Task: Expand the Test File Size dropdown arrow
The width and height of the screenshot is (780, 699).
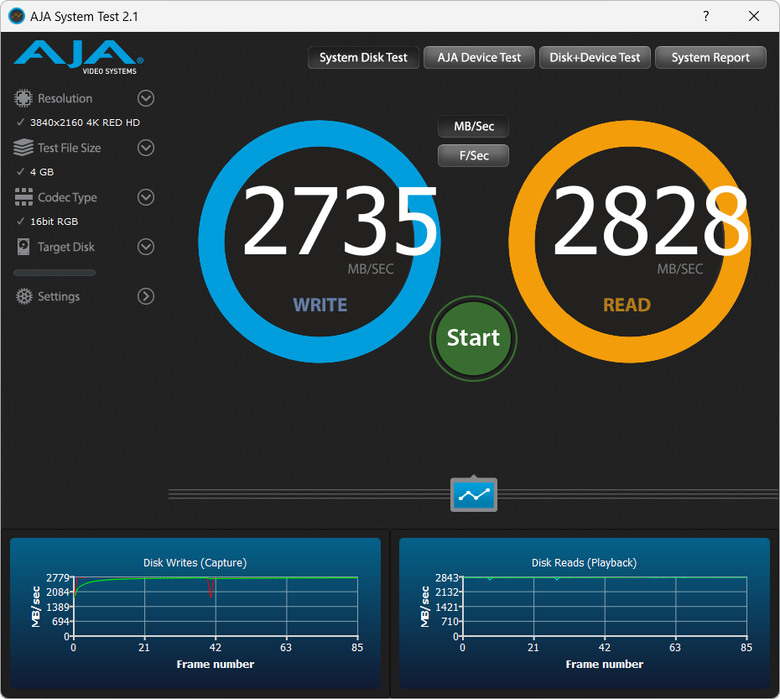Action: [x=146, y=148]
